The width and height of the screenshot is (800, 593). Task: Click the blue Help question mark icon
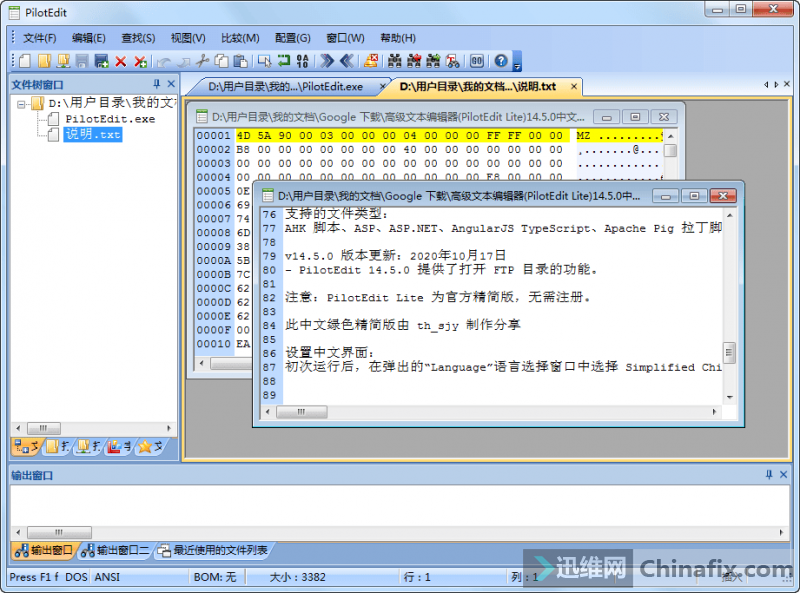point(501,61)
